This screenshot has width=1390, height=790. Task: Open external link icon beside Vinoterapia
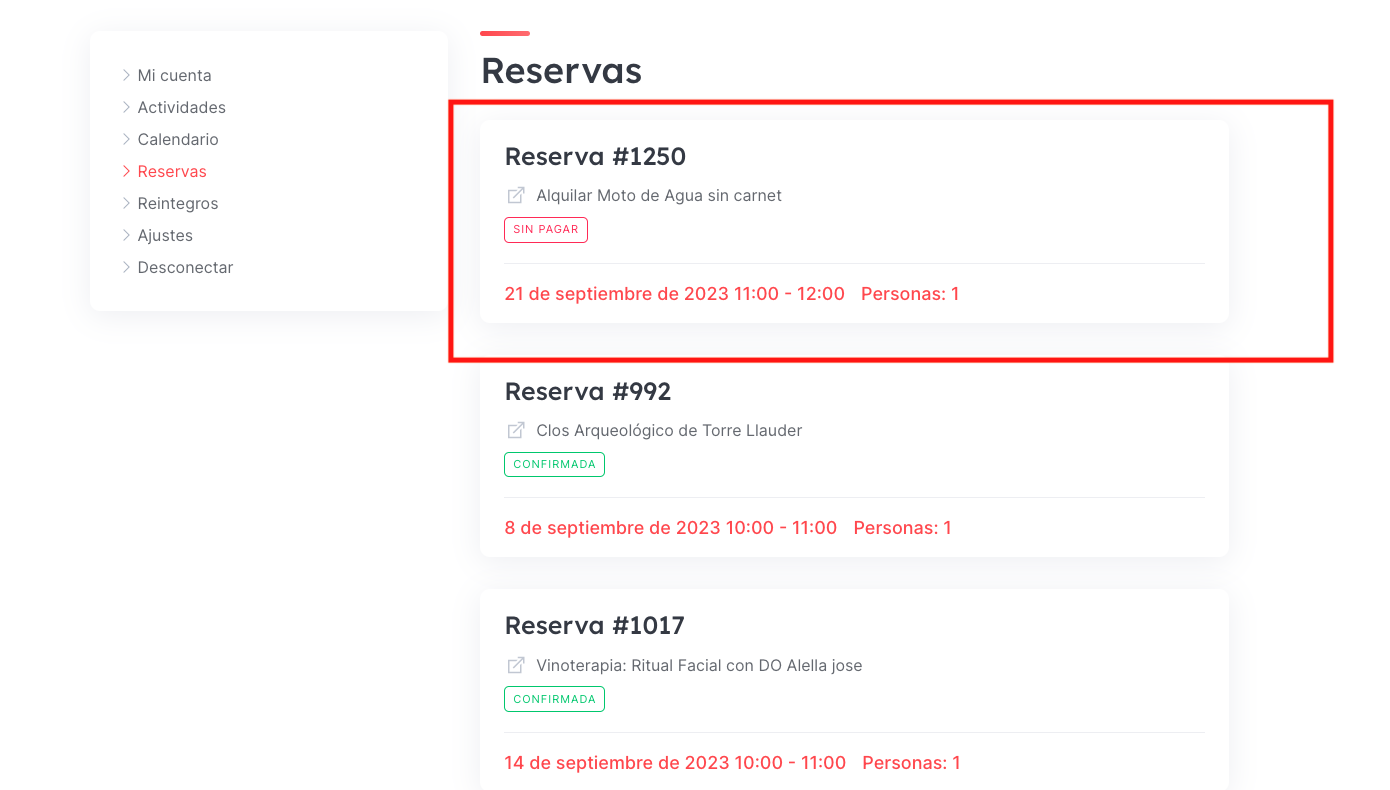(516, 666)
